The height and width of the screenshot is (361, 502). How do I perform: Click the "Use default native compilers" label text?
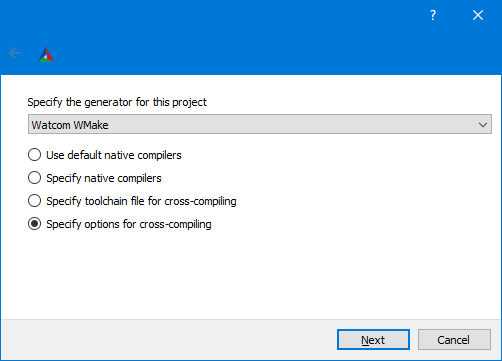114,155
